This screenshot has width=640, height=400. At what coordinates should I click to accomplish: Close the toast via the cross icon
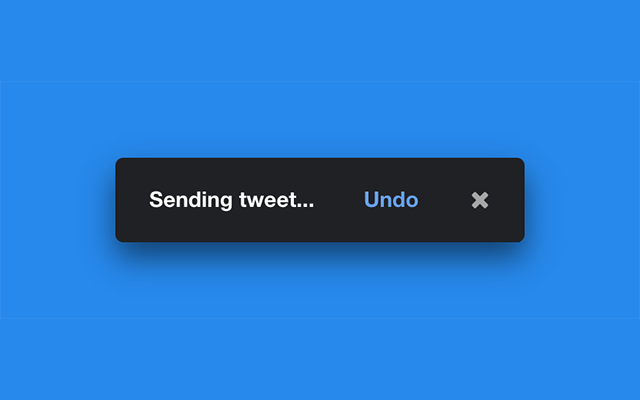tap(480, 200)
